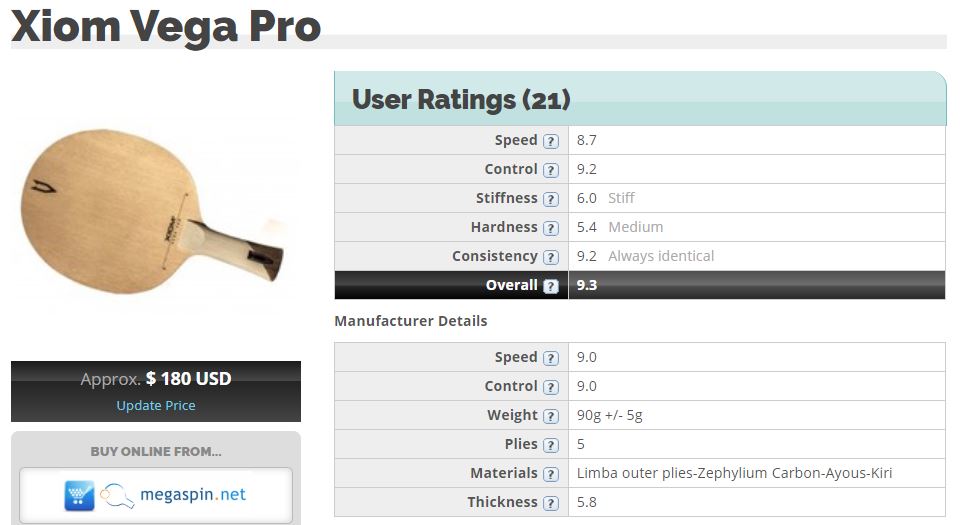The height and width of the screenshot is (525, 960).
Task: Open the Weight help question mark
Action: (x=551, y=416)
